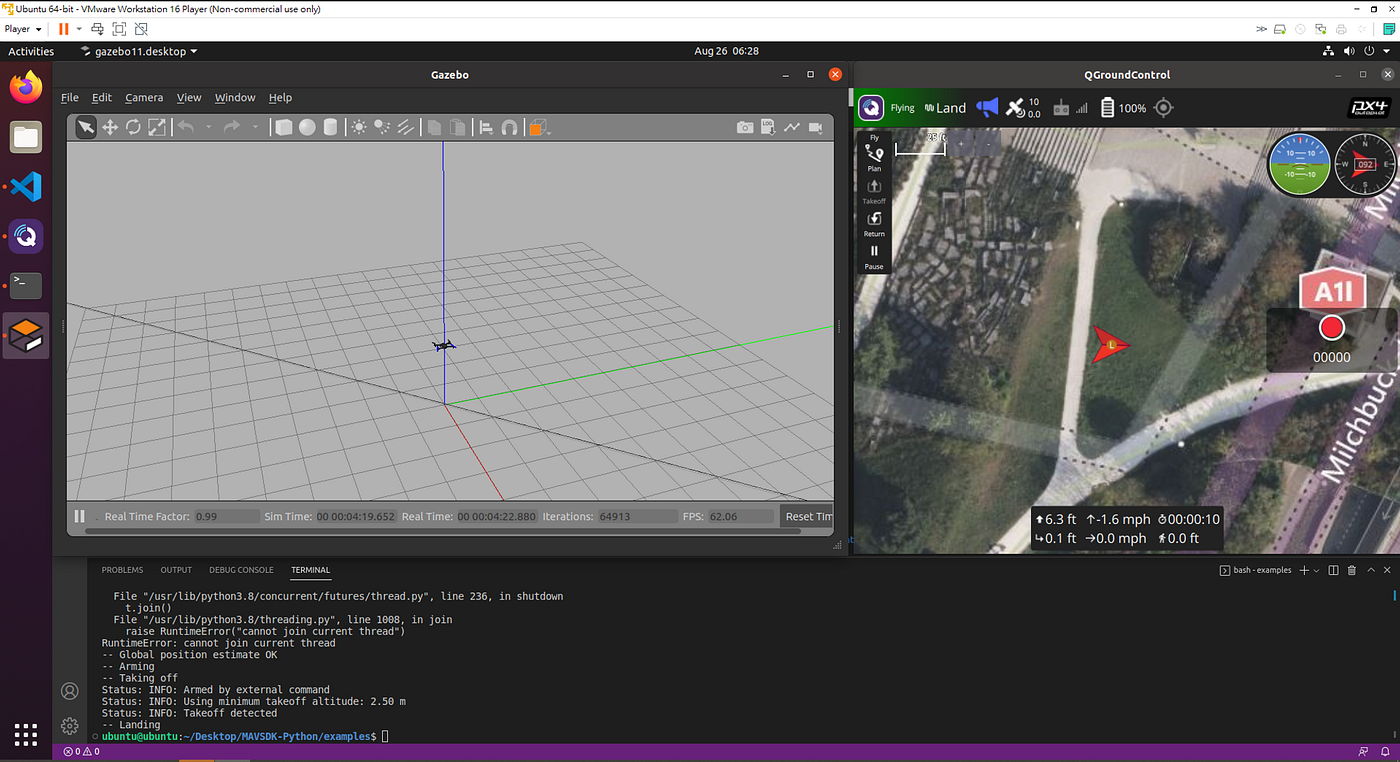
Task: Pause the Gazebo simulation
Action: point(79,516)
